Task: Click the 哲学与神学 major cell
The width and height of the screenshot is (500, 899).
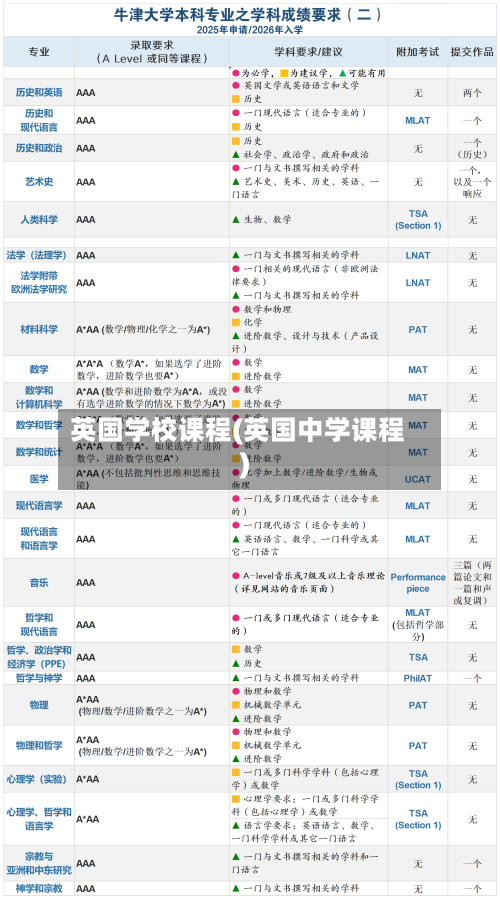Action: tap(39, 678)
